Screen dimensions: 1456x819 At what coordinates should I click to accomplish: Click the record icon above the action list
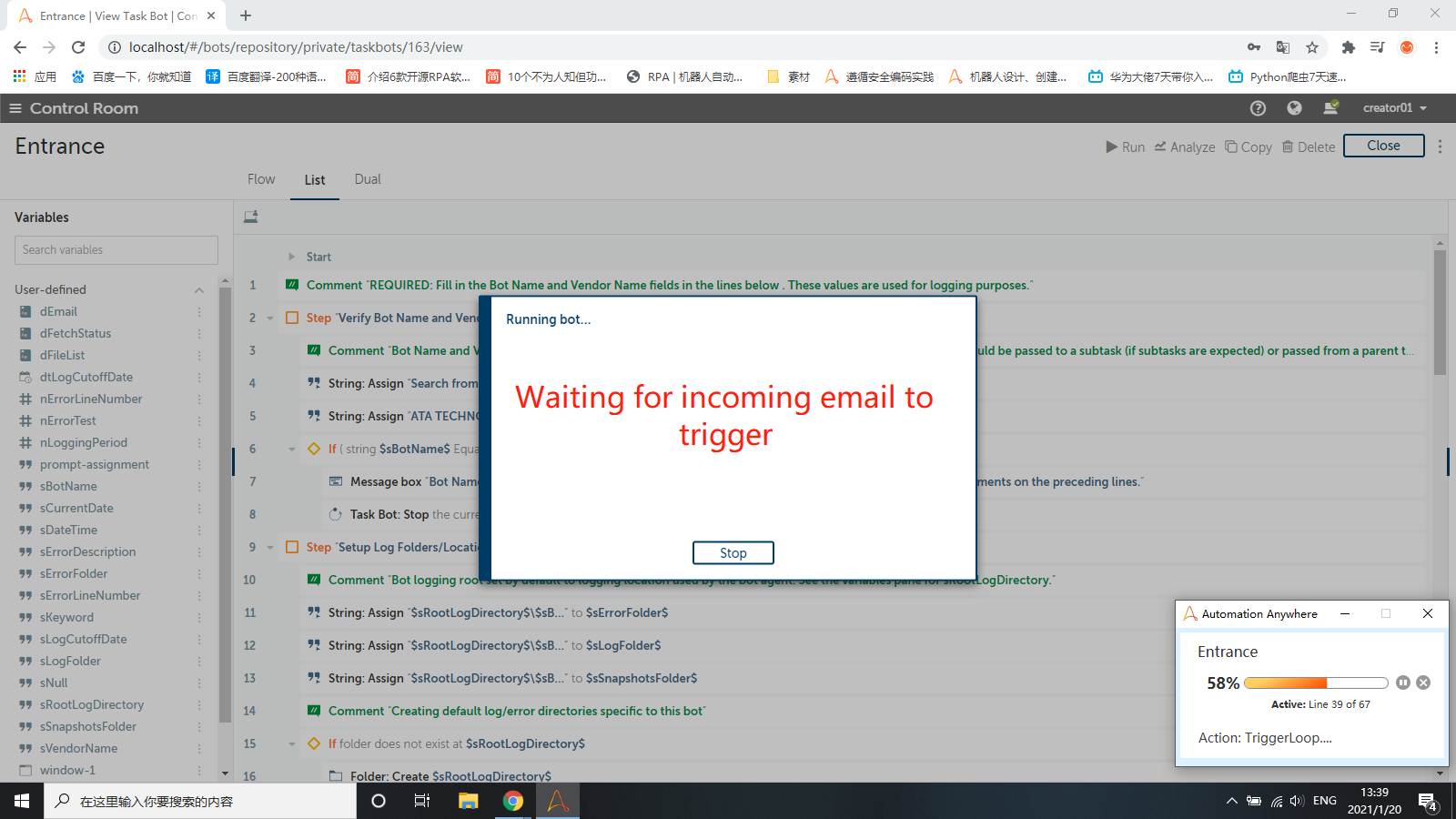(x=251, y=217)
